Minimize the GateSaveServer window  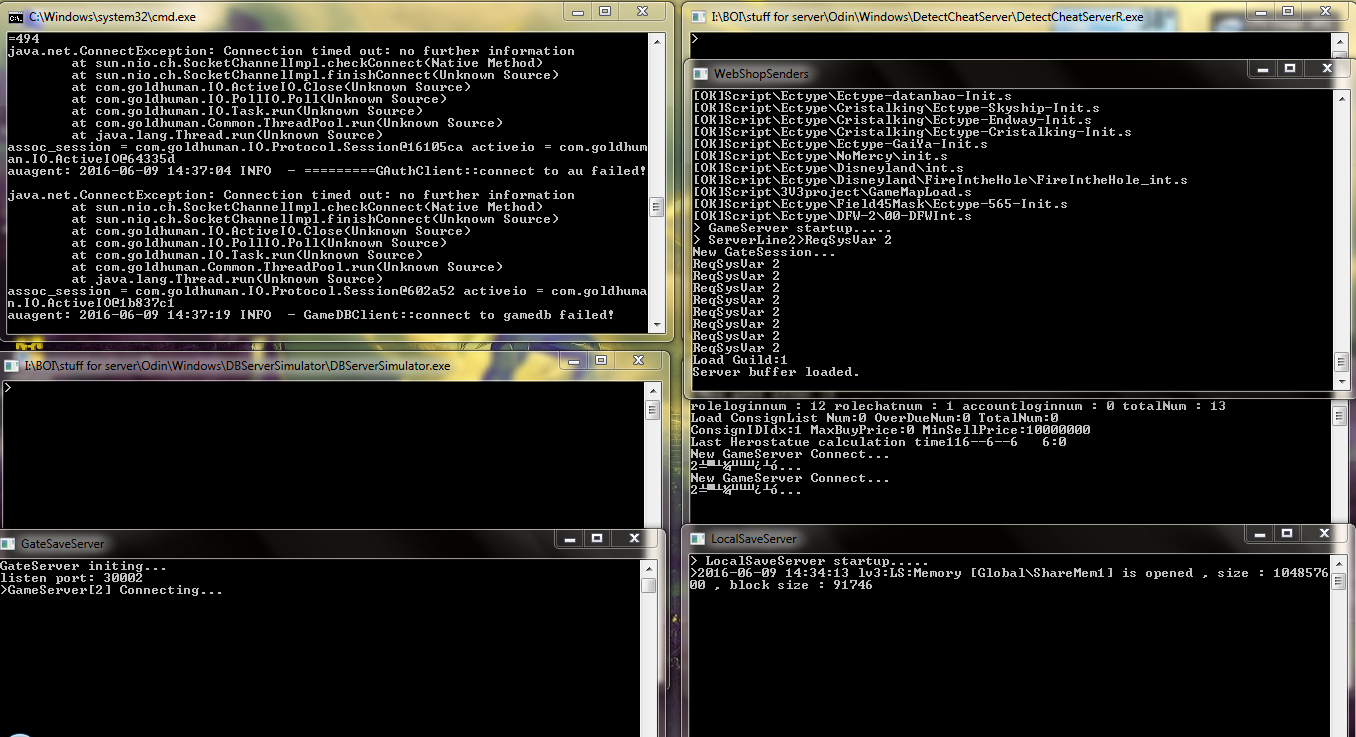(x=570, y=538)
